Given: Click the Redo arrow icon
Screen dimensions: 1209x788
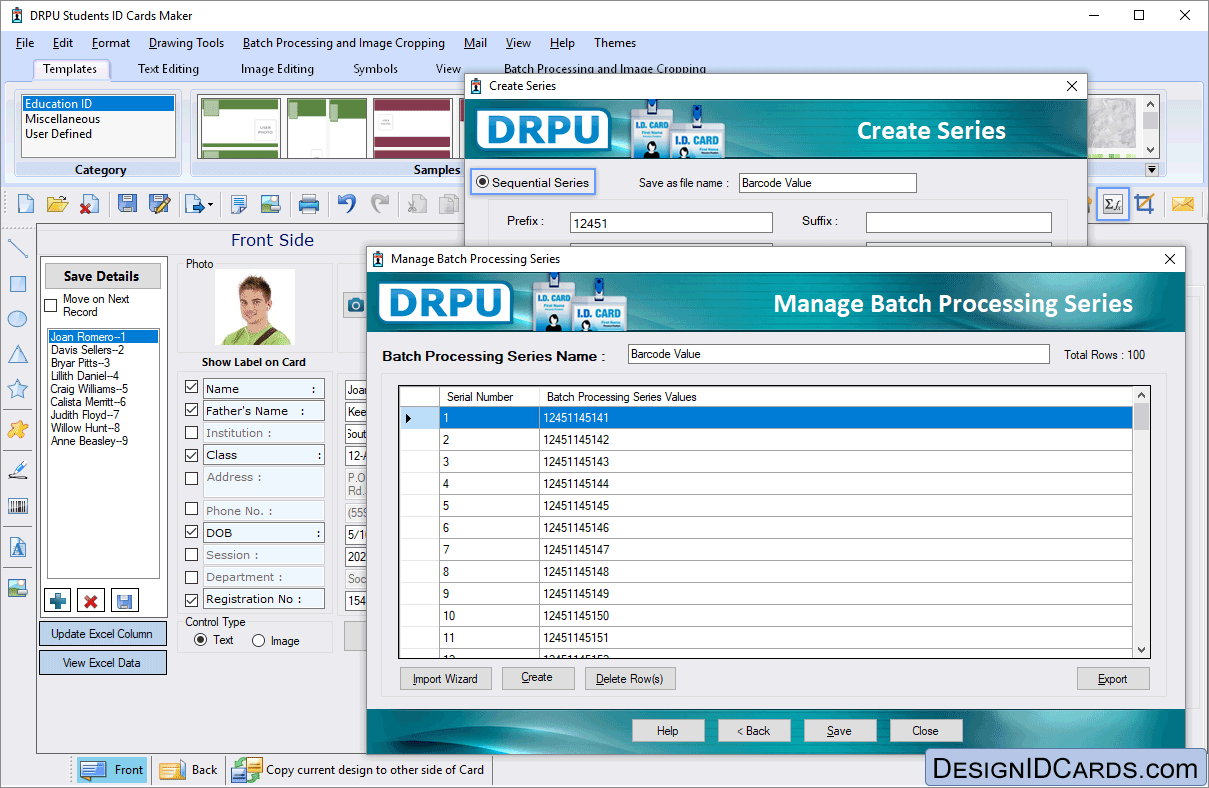Looking at the screenshot, I should 380,204.
